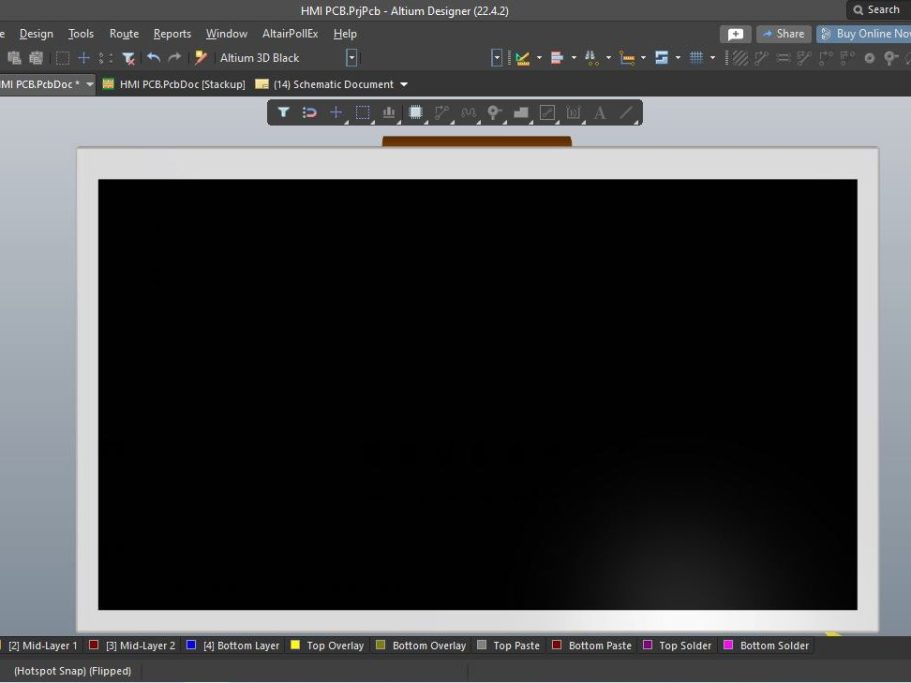
Task: Open the Design menu
Action: click(x=36, y=34)
